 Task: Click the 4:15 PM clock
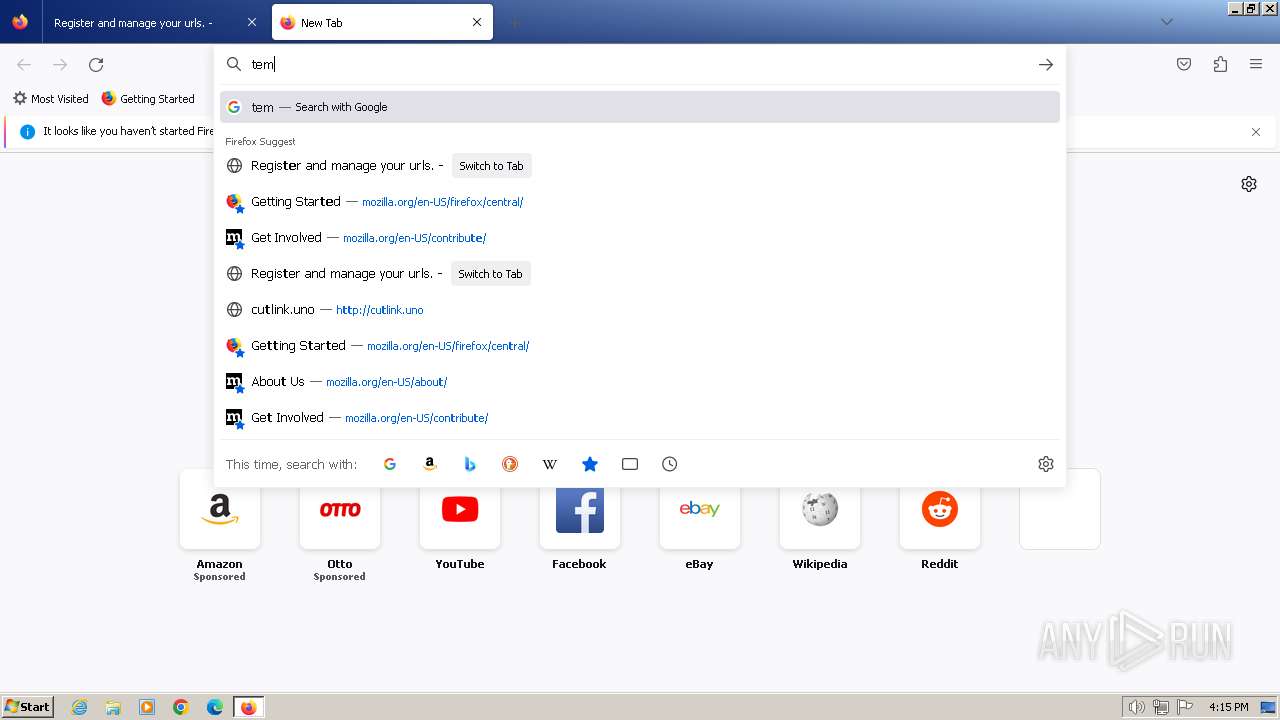tap(1228, 707)
